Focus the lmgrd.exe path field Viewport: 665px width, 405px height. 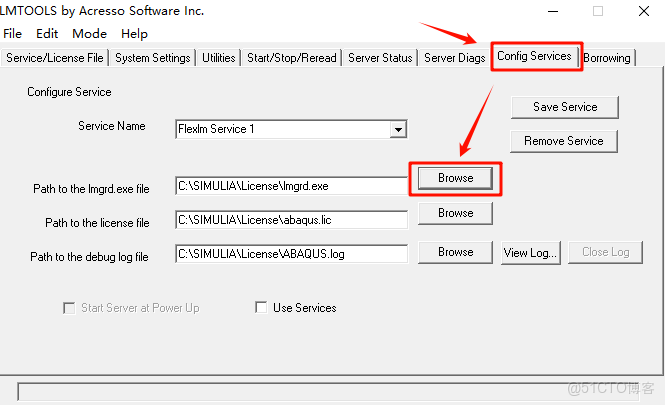pyautogui.click(x=292, y=186)
